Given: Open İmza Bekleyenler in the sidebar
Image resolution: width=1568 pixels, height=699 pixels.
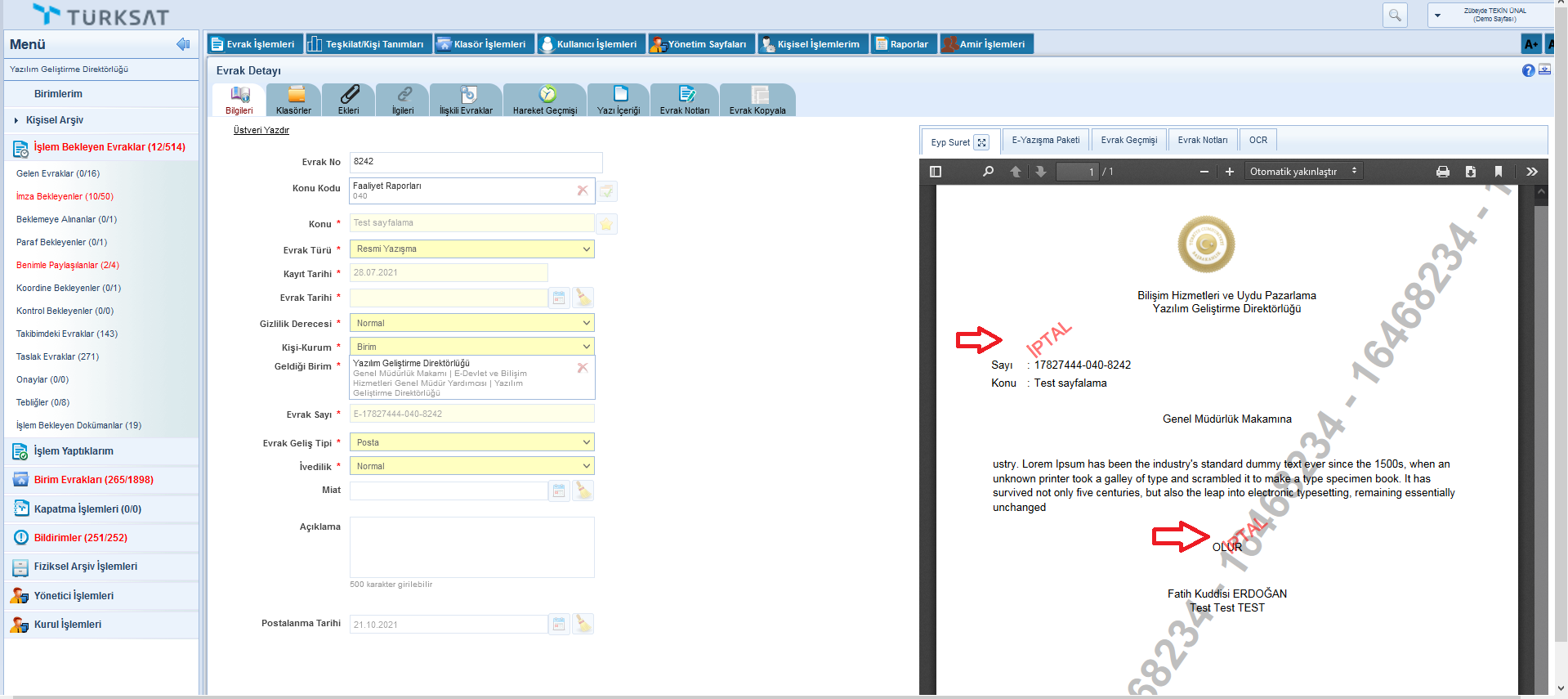Looking at the screenshot, I should point(65,197).
